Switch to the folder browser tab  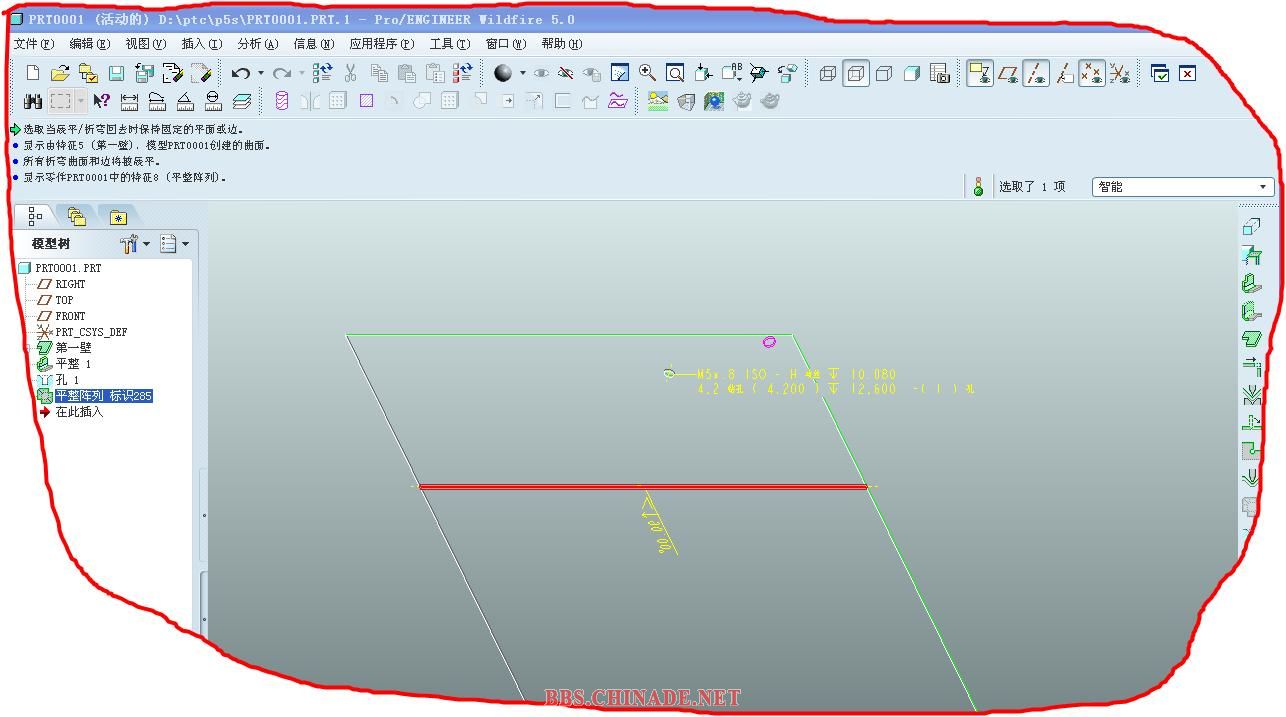point(76,216)
